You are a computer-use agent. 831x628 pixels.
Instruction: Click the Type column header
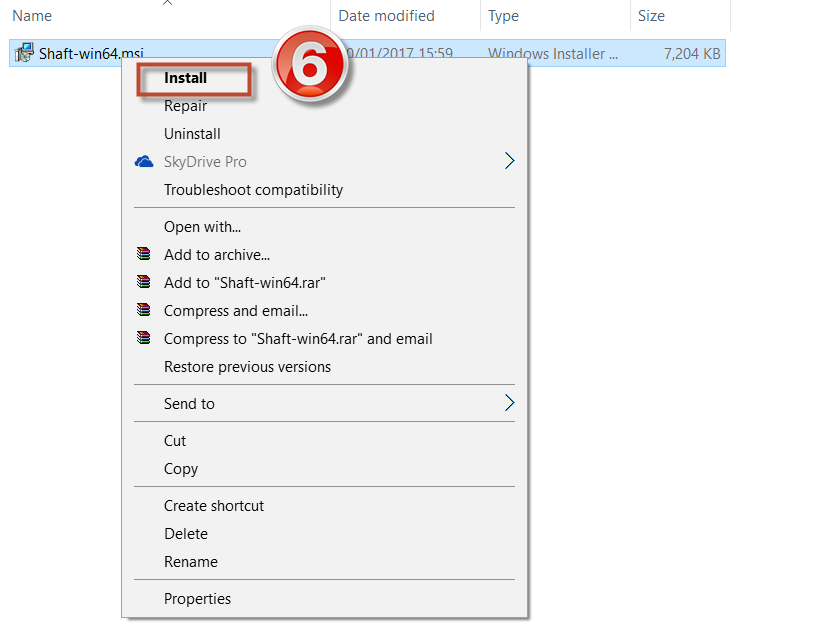[x=504, y=16]
